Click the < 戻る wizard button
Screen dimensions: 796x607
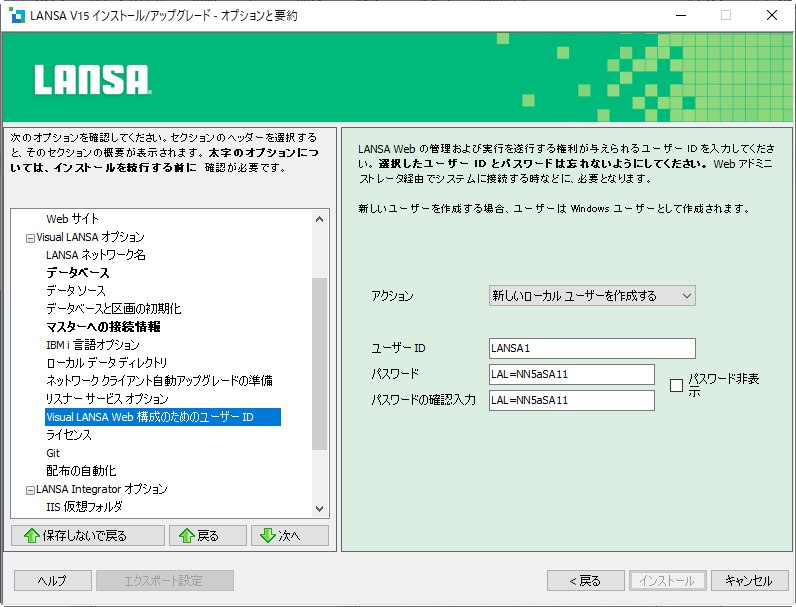586,581
